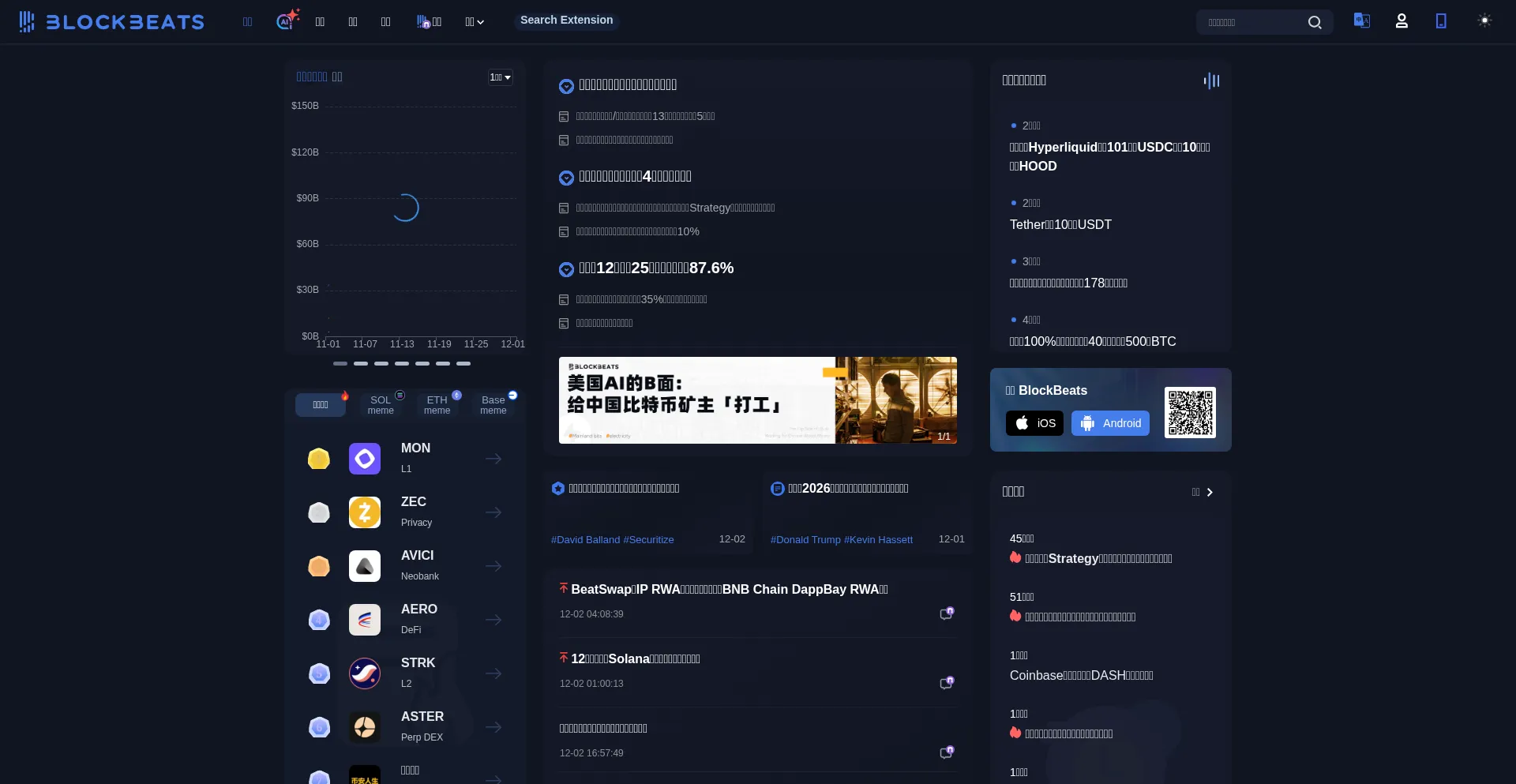Click the mobile phone app icon

pyautogui.click(x=1441, y=21)
